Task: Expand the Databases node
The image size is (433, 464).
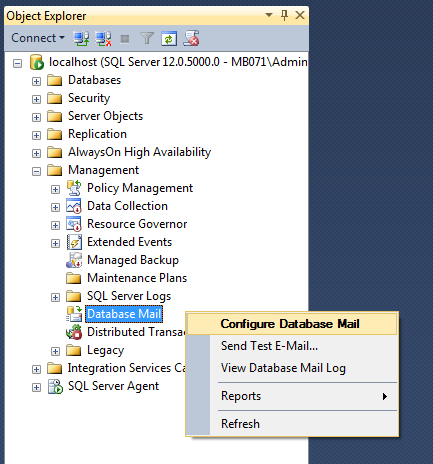Action: 36,81
